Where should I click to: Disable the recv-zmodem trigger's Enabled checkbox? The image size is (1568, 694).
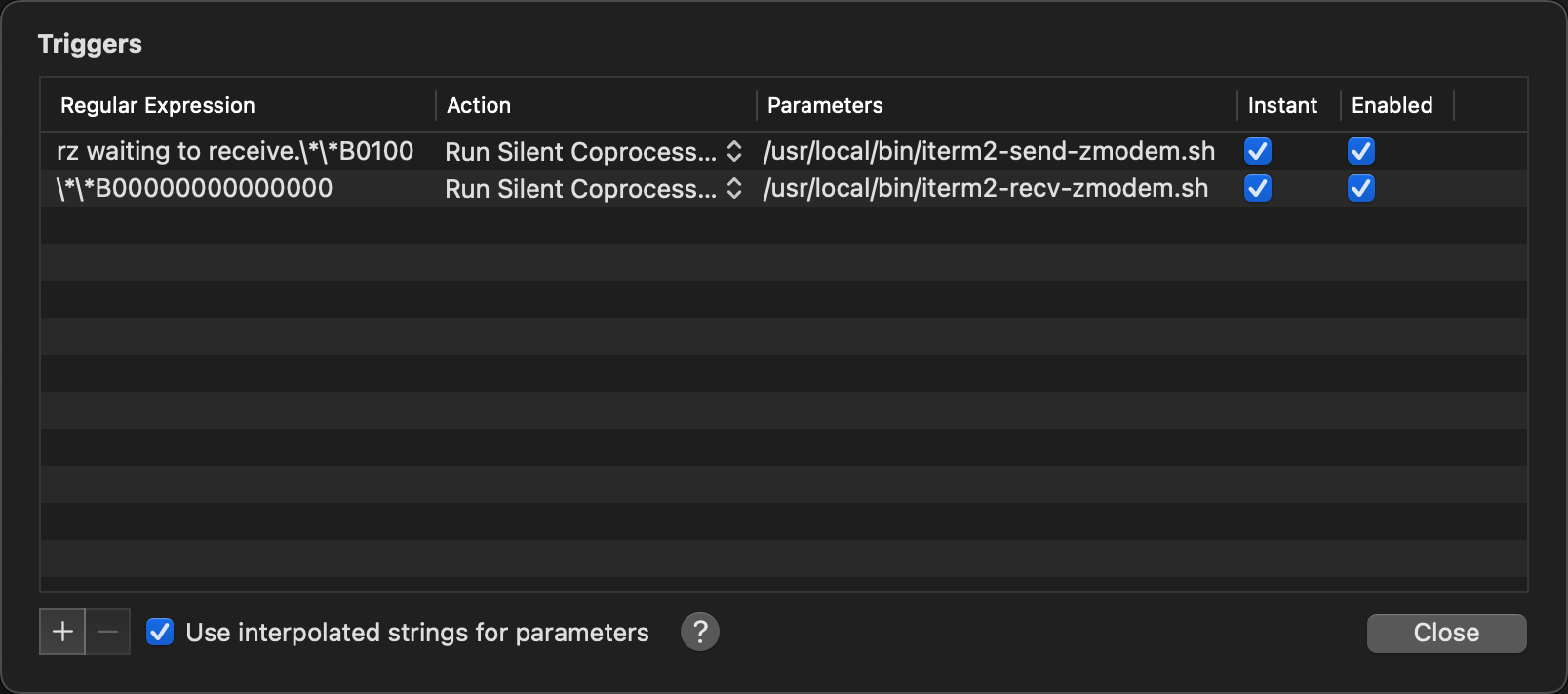(x=1361, y=189)
